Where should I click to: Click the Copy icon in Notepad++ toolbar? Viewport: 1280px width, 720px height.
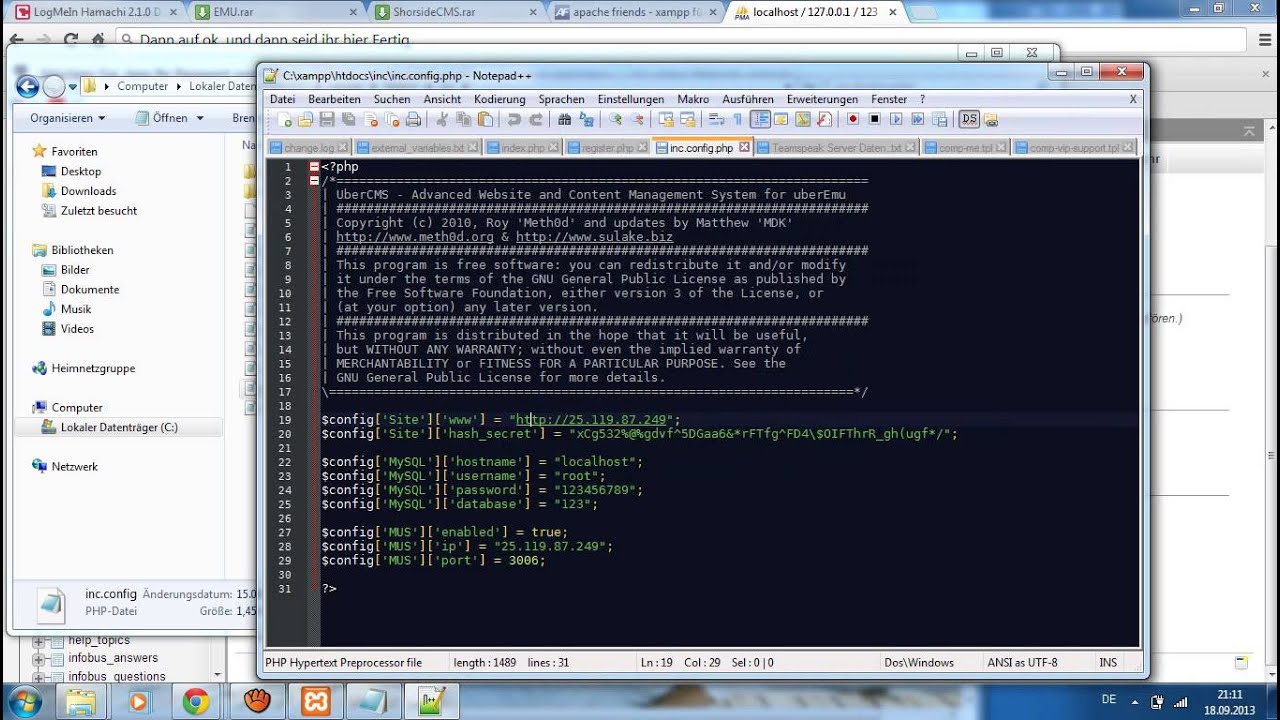point(463,119)
